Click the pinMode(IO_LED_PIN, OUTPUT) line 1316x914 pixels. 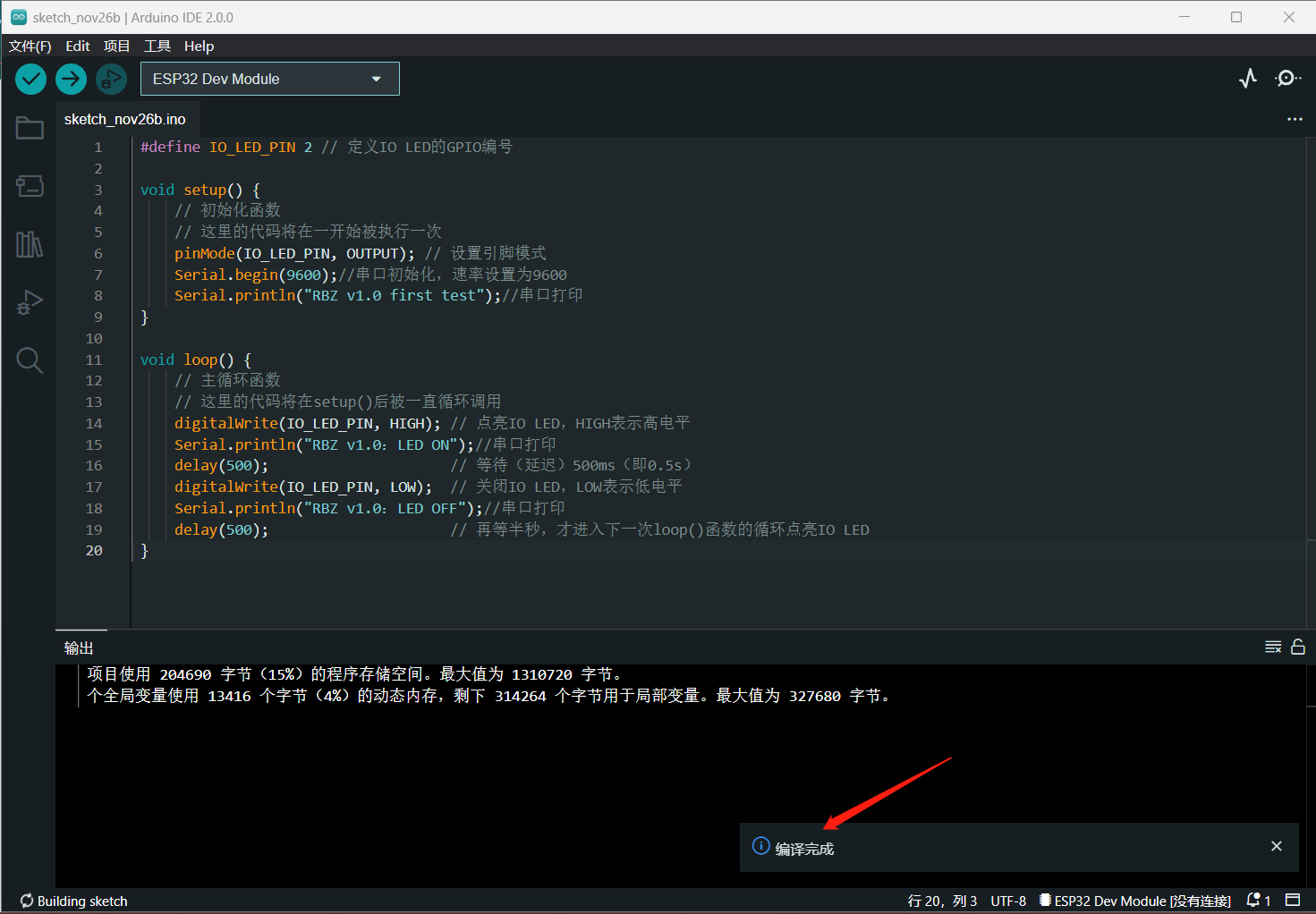pos(360,253)
